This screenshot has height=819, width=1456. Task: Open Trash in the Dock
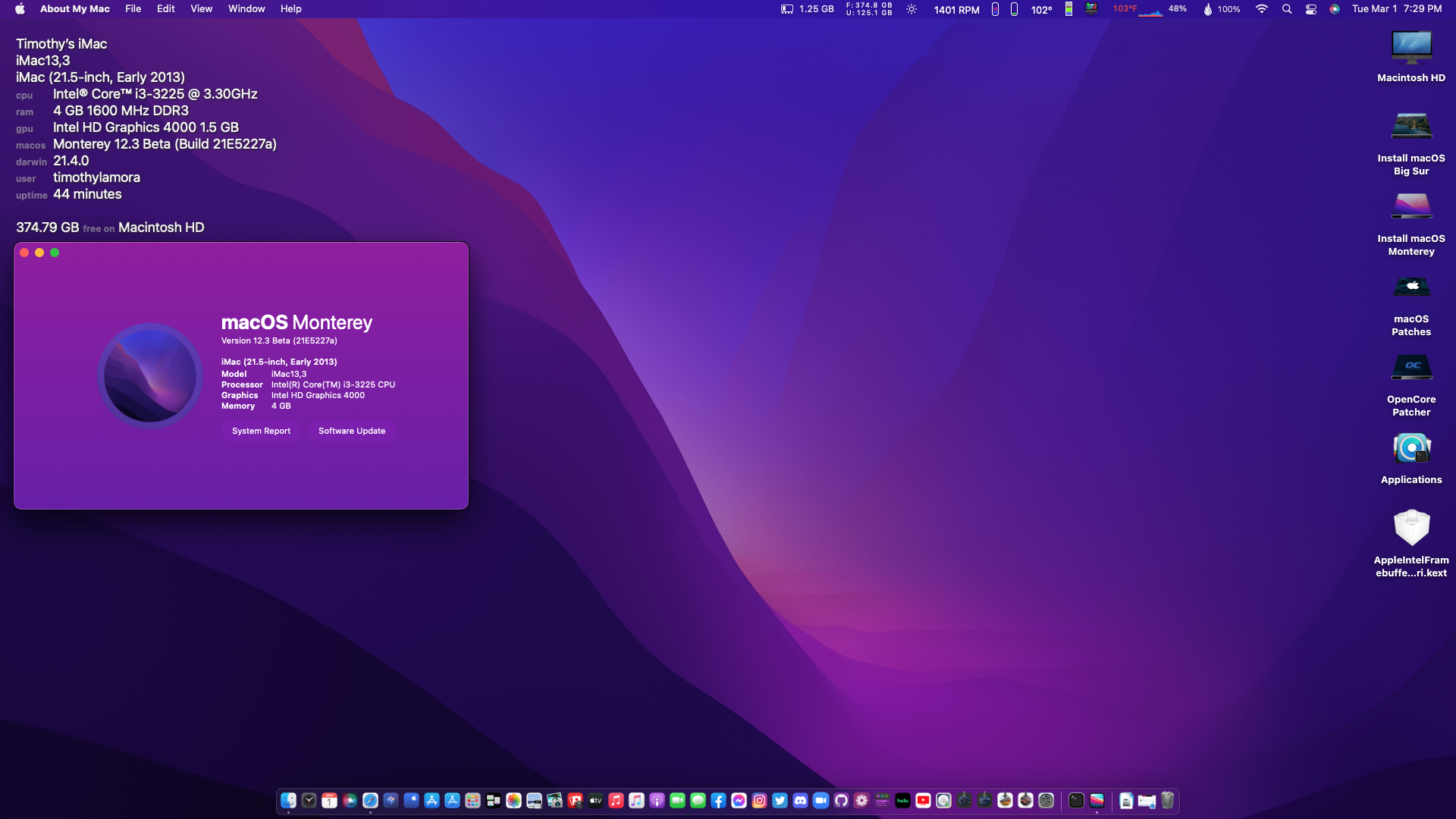pyautogui.click(x=1168, y=800)
